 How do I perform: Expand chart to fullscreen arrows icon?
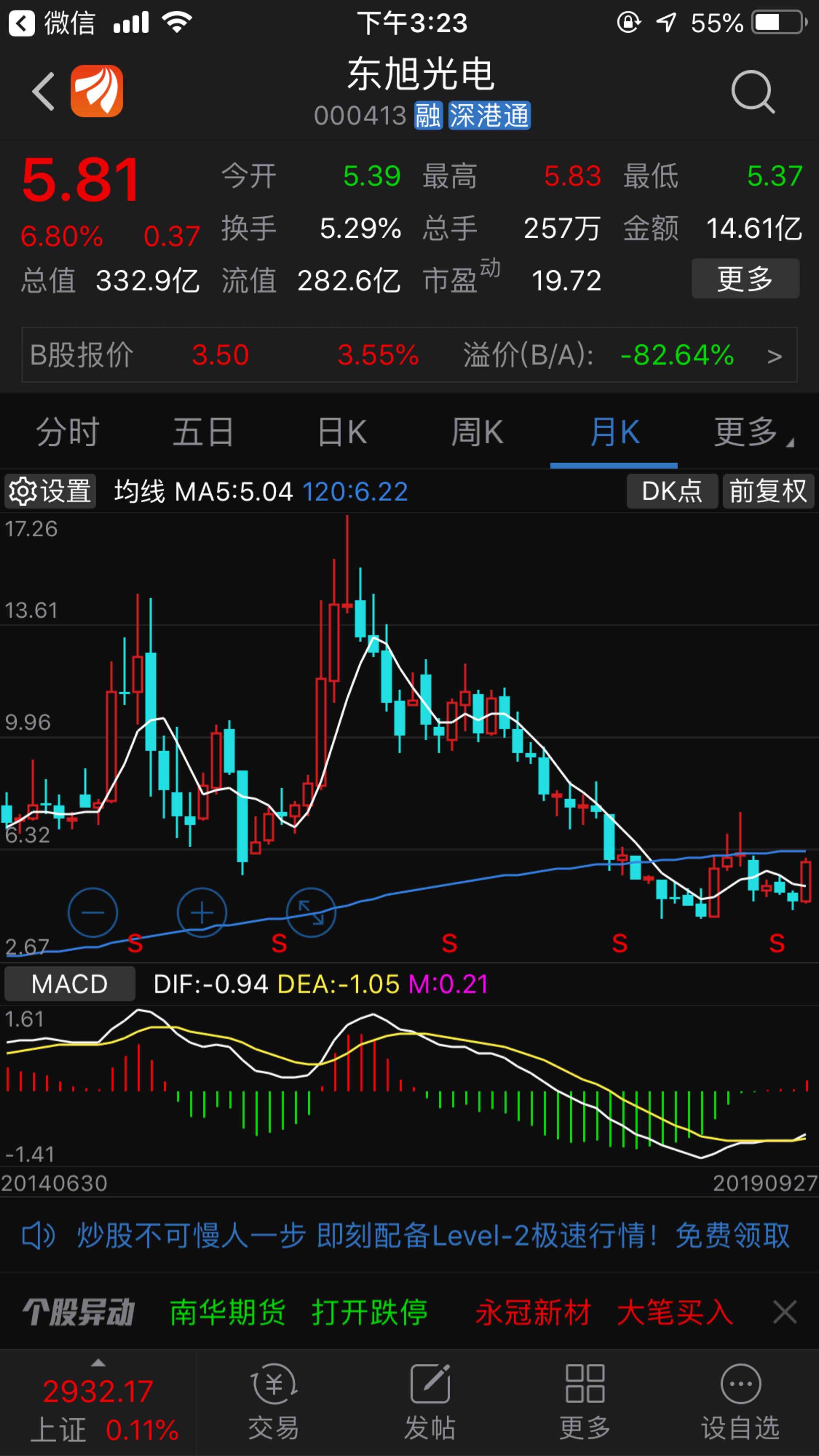[311, 912]
